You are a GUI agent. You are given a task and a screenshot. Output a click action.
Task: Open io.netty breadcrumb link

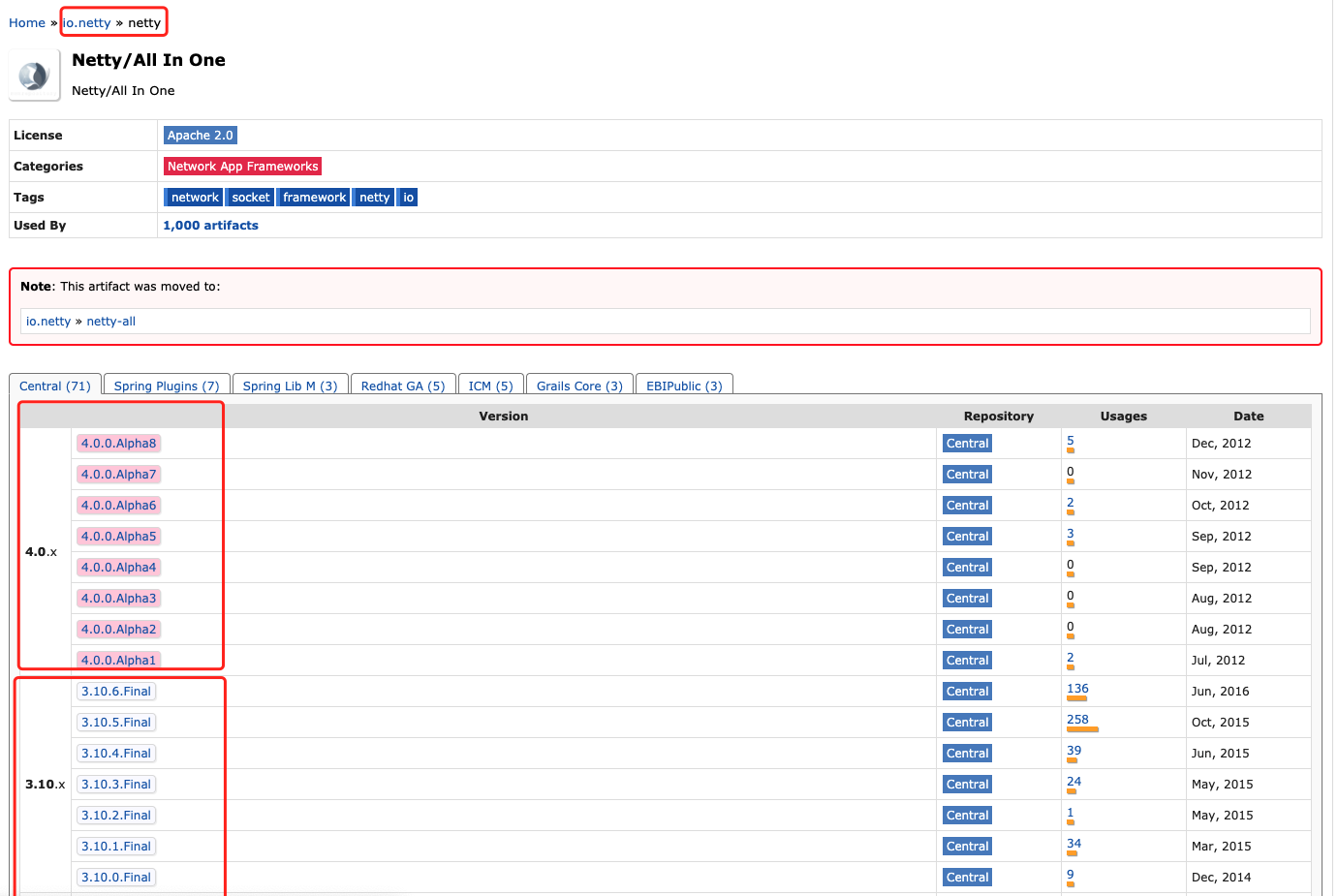coord(87,22)
